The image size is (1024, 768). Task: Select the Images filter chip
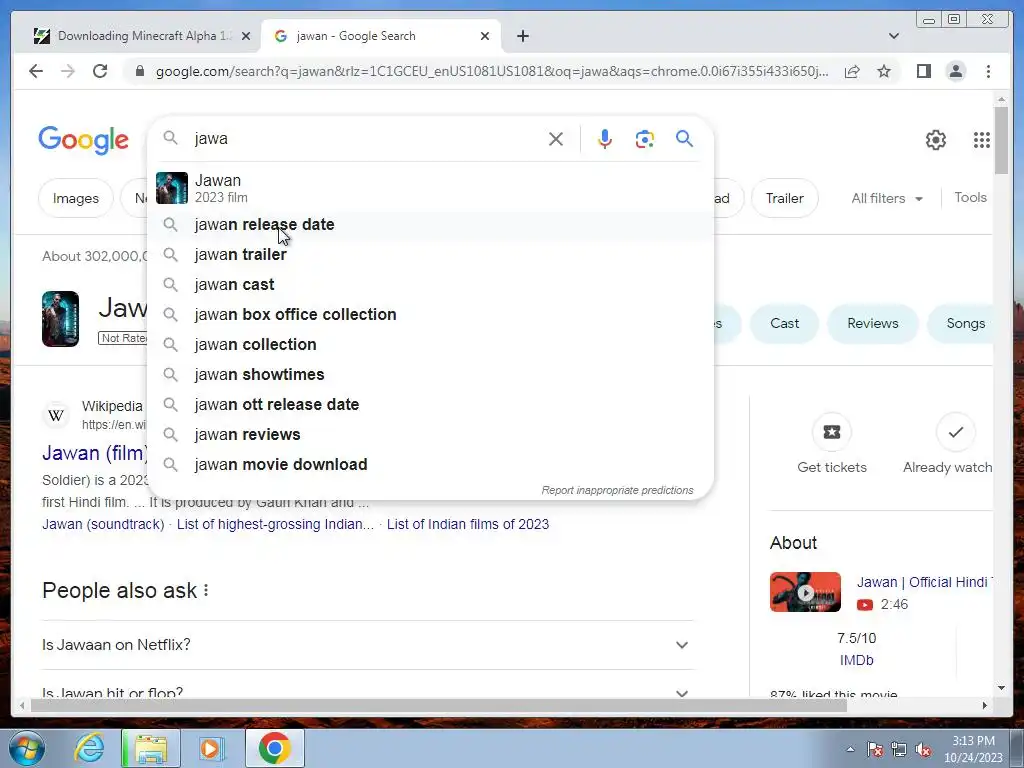(76, 199)
